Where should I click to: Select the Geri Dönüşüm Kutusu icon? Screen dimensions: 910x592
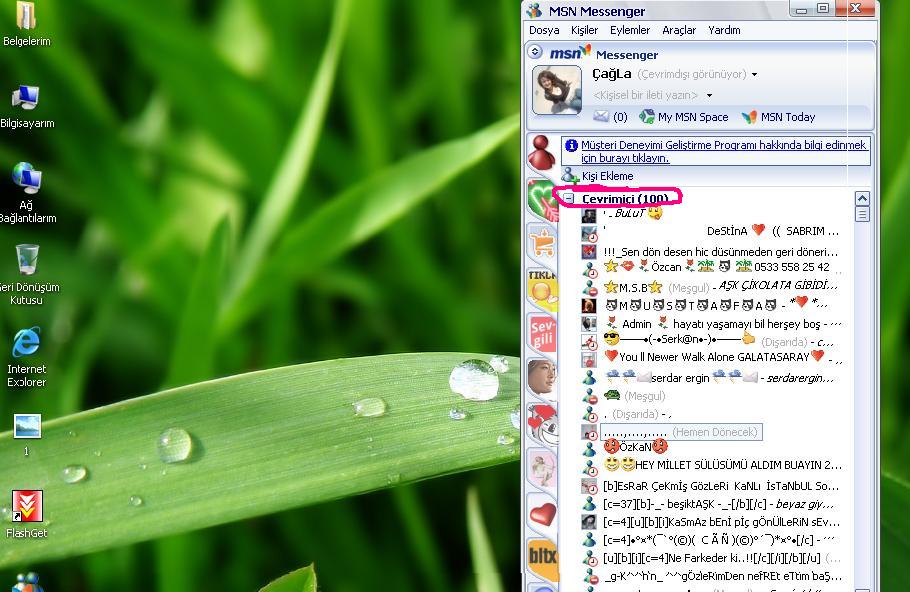(27, 275)
